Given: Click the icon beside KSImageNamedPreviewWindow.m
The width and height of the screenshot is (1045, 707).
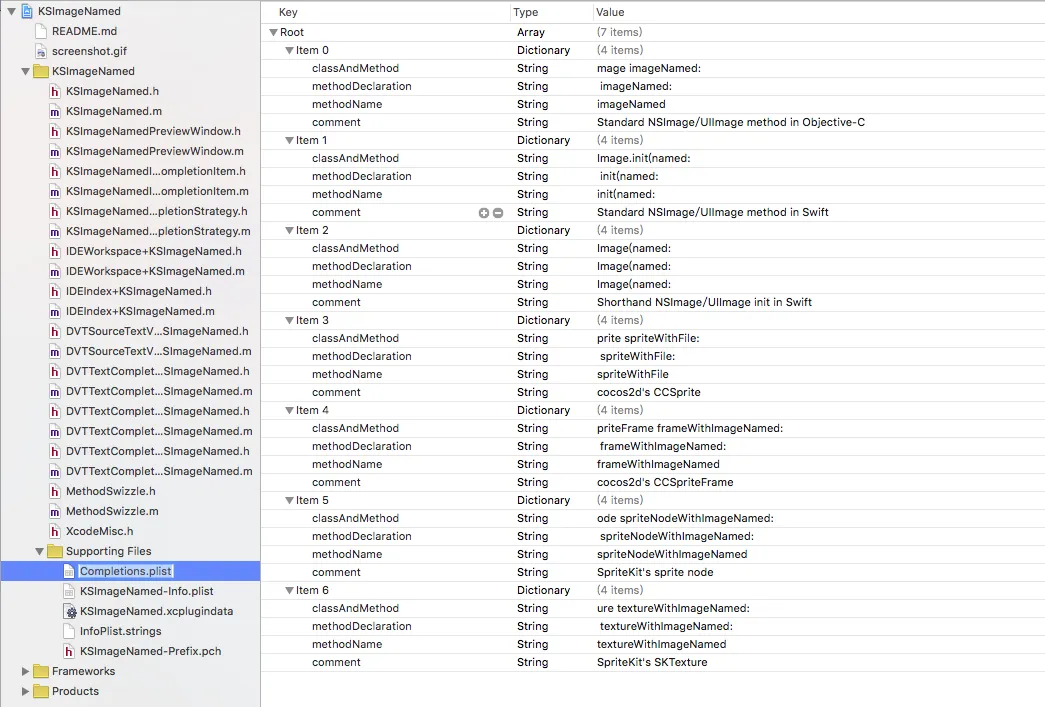Looking at the screenshot, I should (55, 151).
